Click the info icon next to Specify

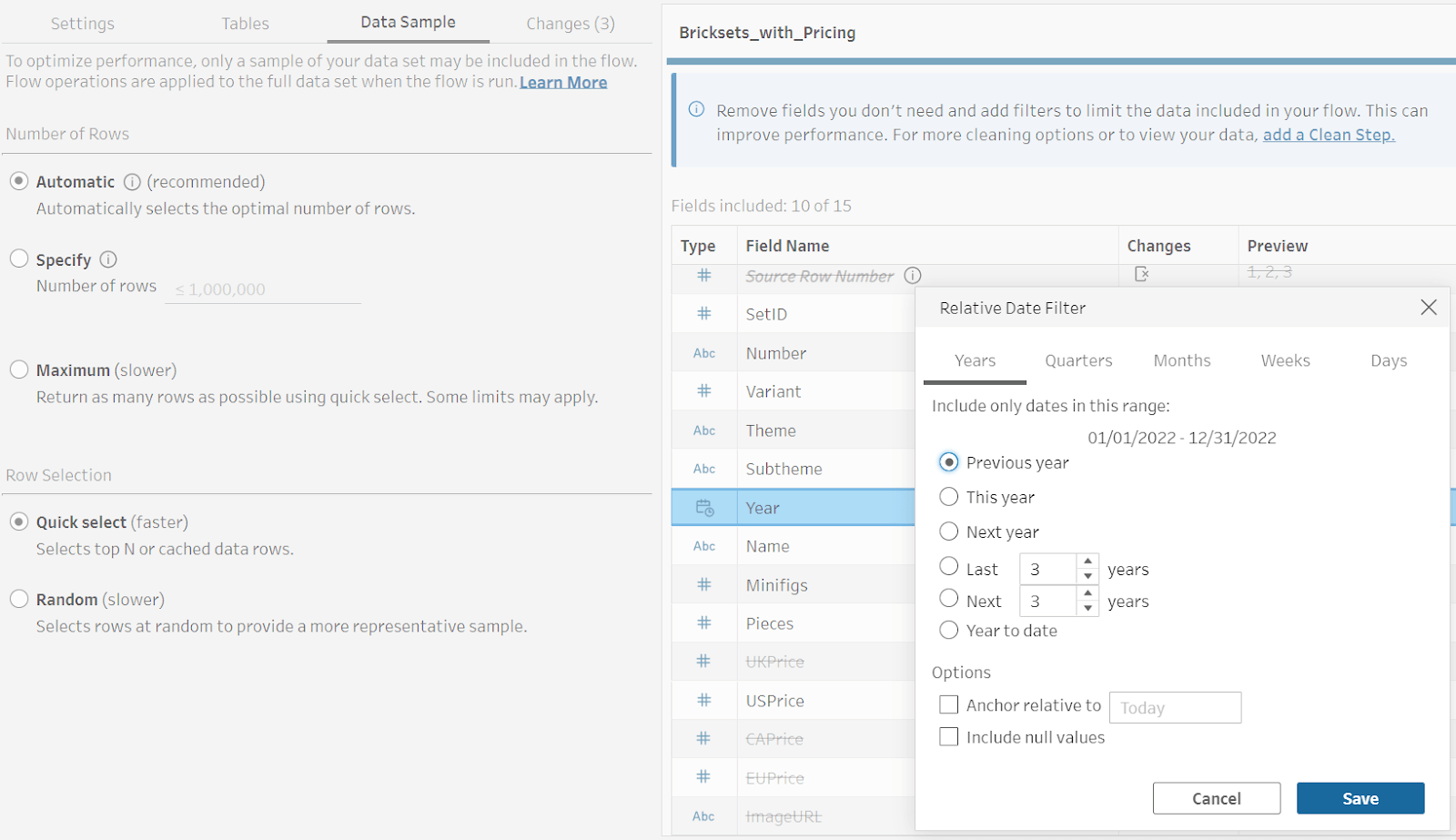tap(108, 259)
